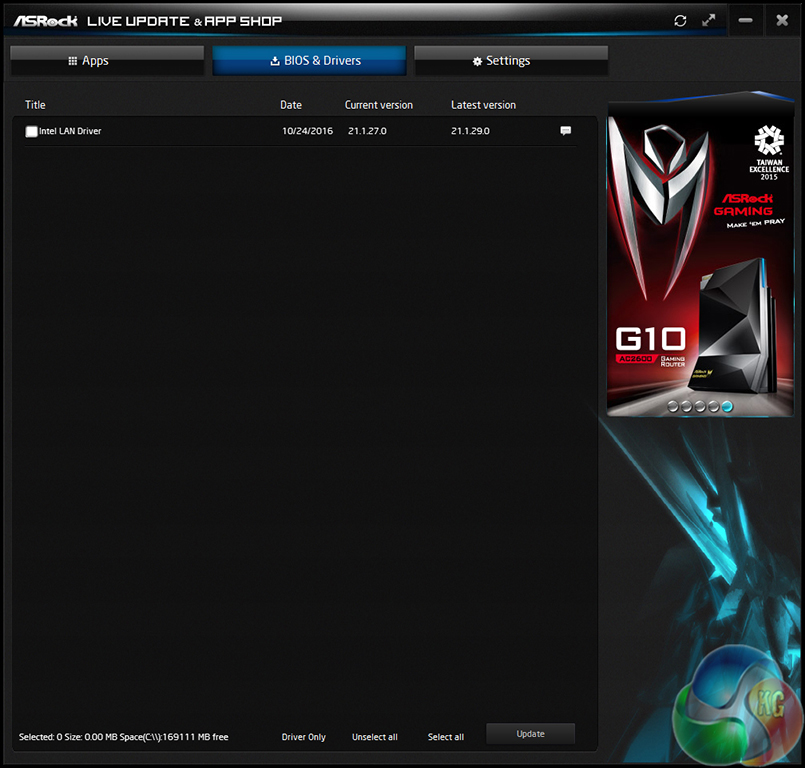The height and width of the screenshot is (768, 805).
Task: Click the Date column header
Action: pyautogui.click(x=291, y=105)
